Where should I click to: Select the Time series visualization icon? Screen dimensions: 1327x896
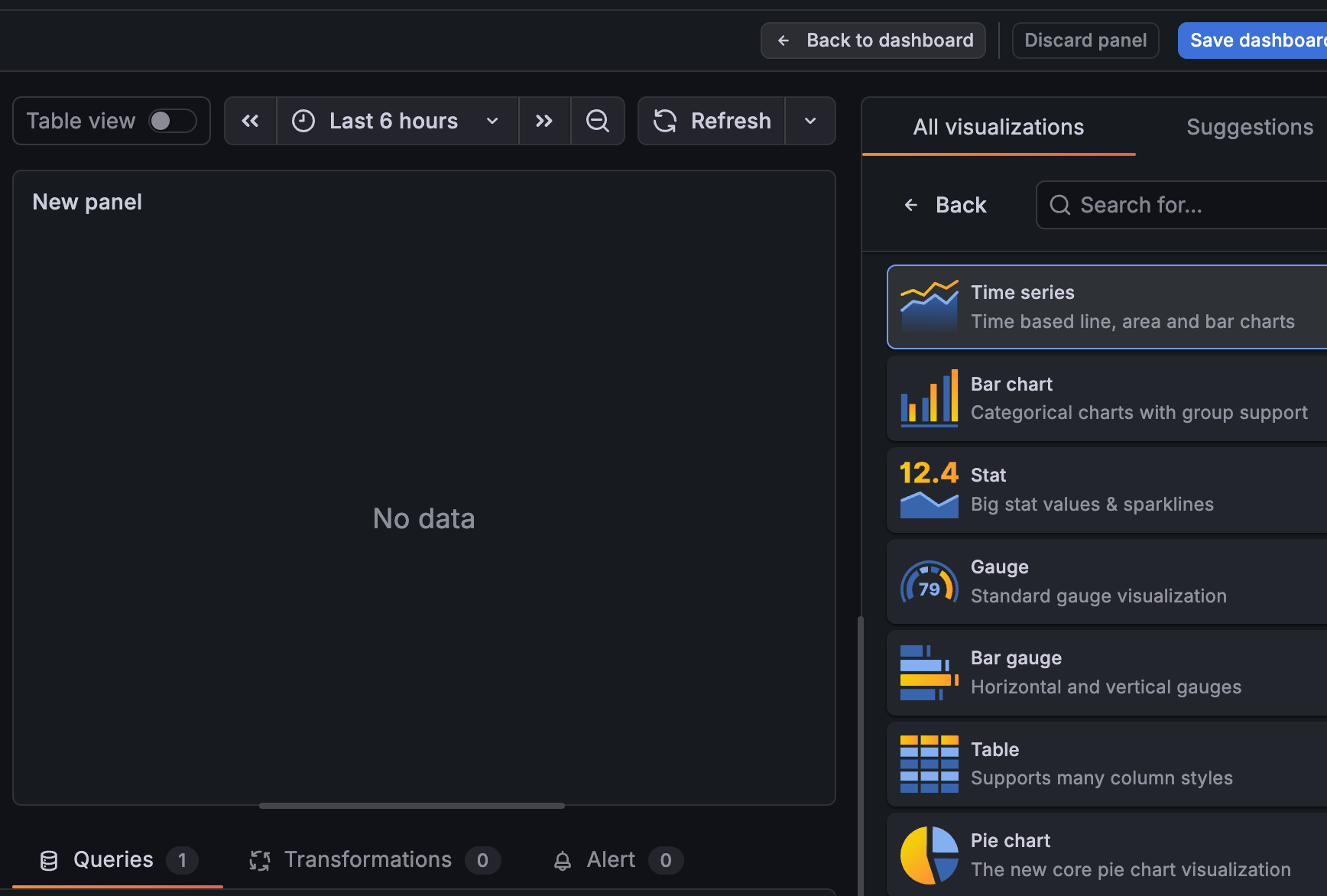click(929, 306)
